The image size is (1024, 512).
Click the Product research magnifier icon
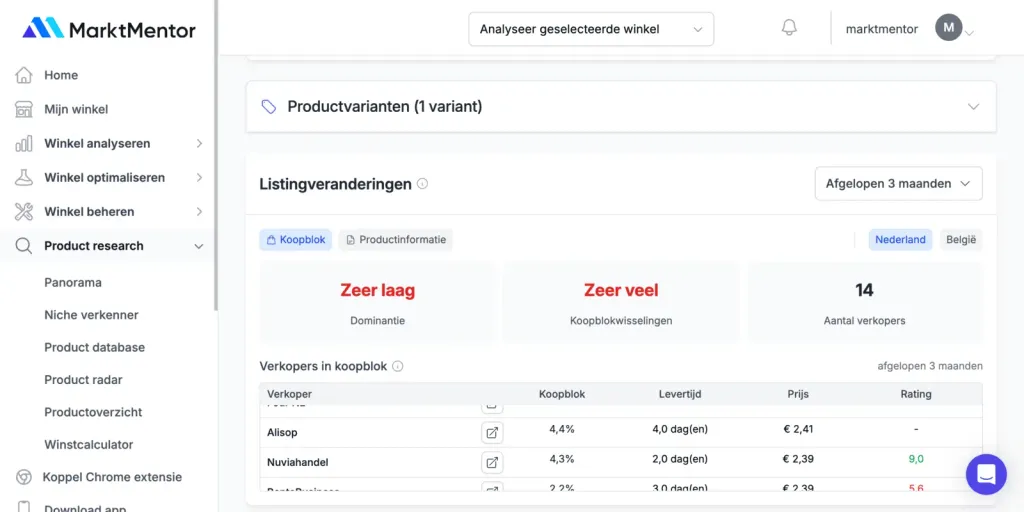24,246
